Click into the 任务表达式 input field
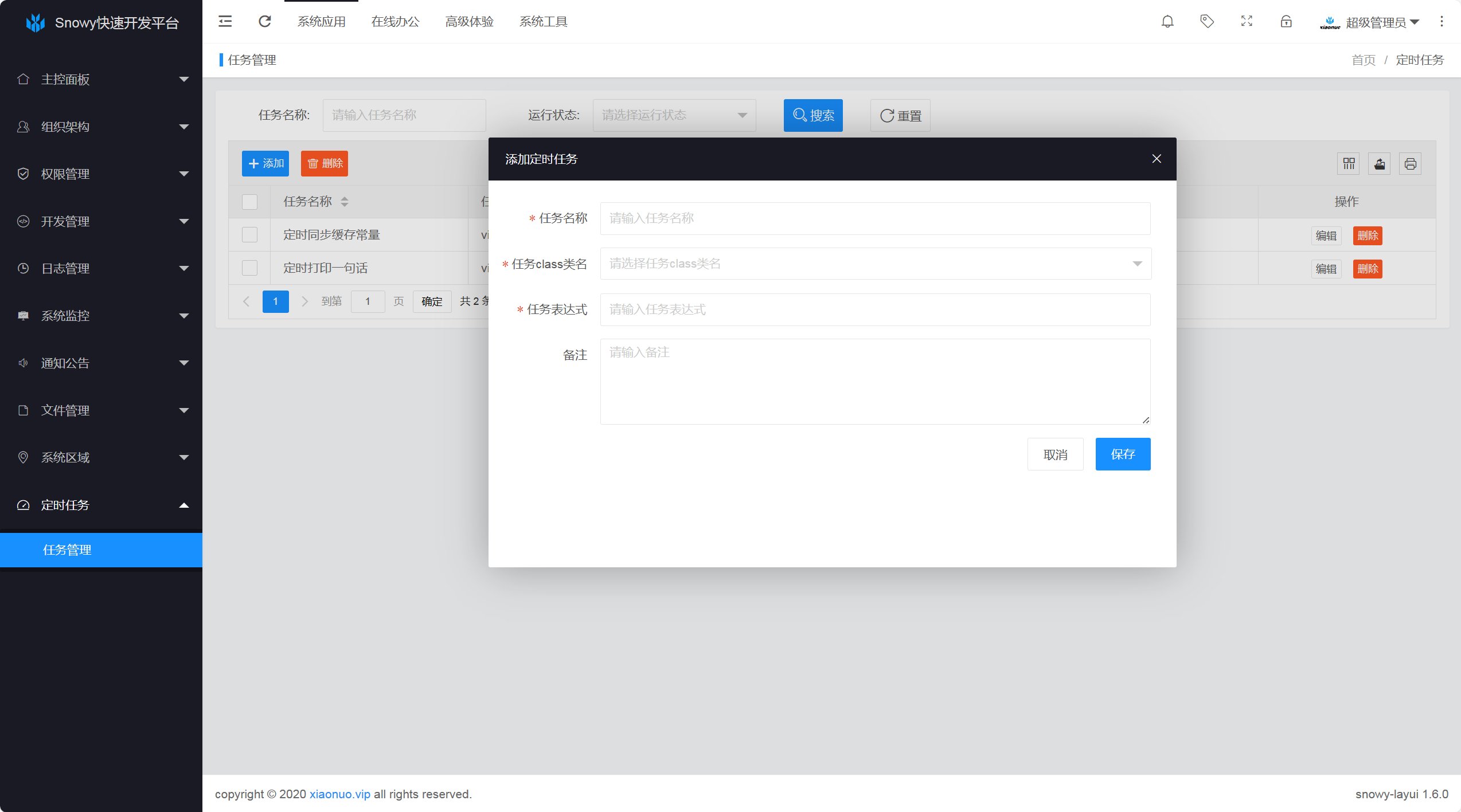 pyautogui.click(x=875, y=309)
